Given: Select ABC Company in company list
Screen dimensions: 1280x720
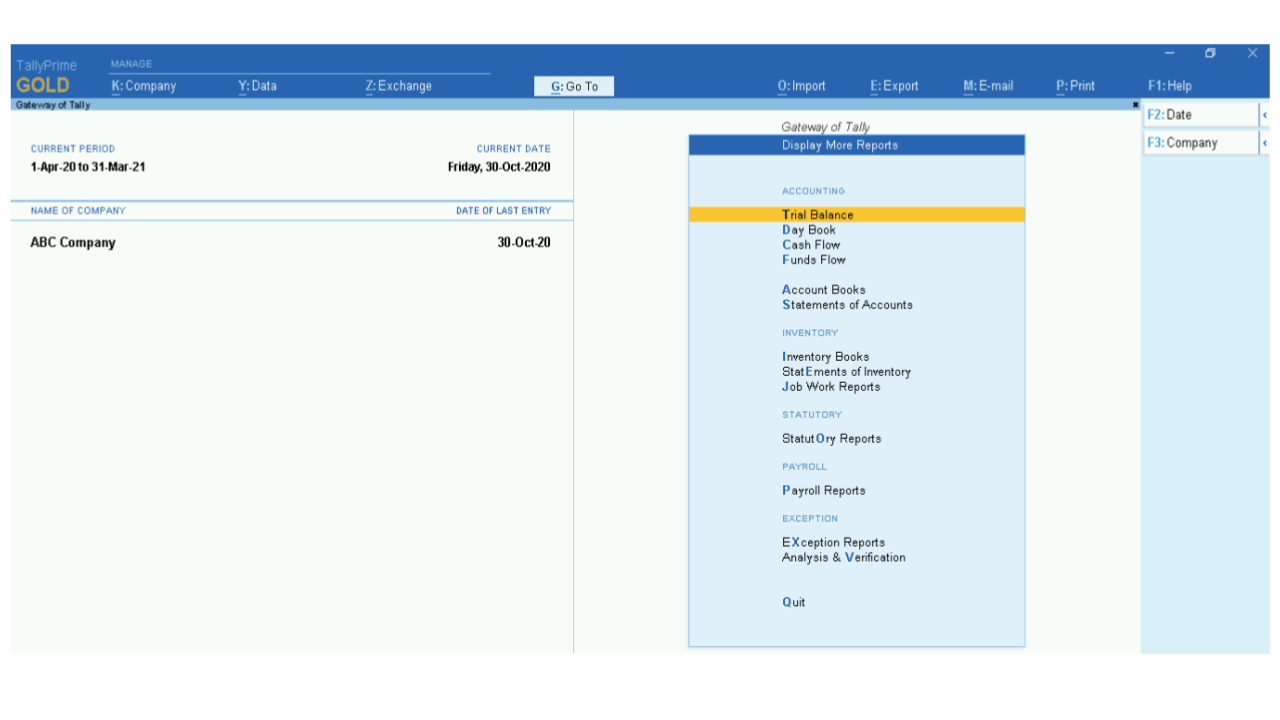Looking at the screenshot, I should click(x=73, y=243).
